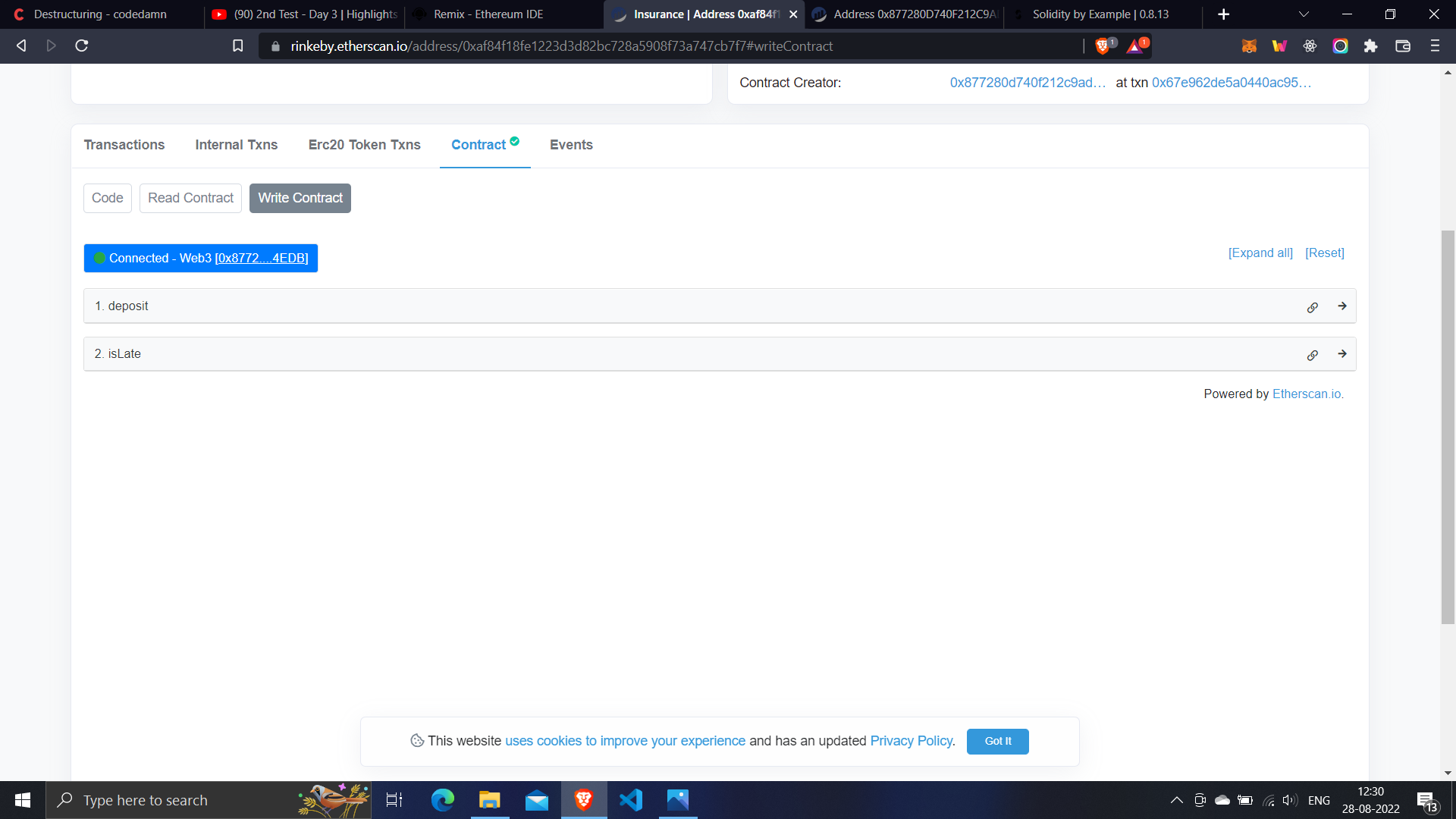Click the browser back arrow
This screenshot has width=1456, height=819.
(21, 45)
